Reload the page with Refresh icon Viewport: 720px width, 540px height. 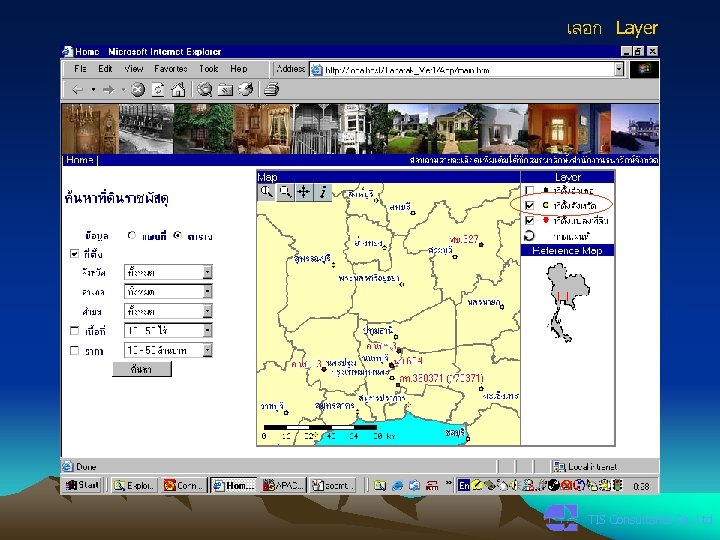158,90
